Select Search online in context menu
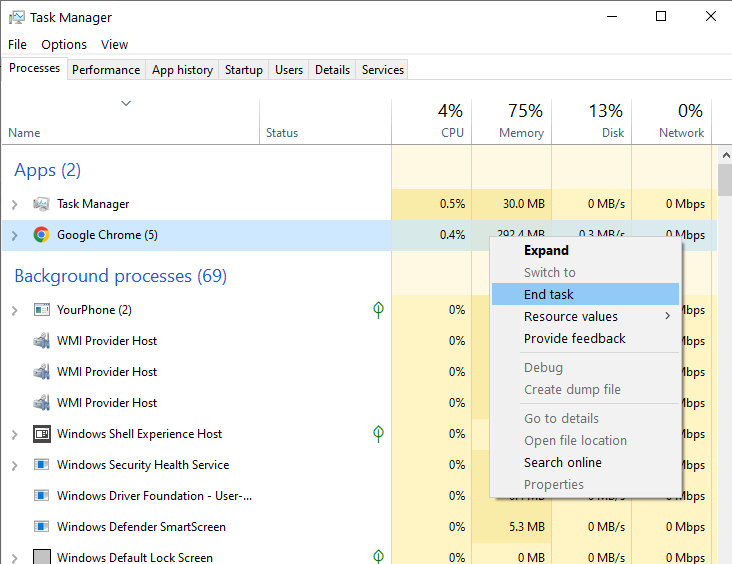This screenshot has height=564, width=732. pos(585,462)
